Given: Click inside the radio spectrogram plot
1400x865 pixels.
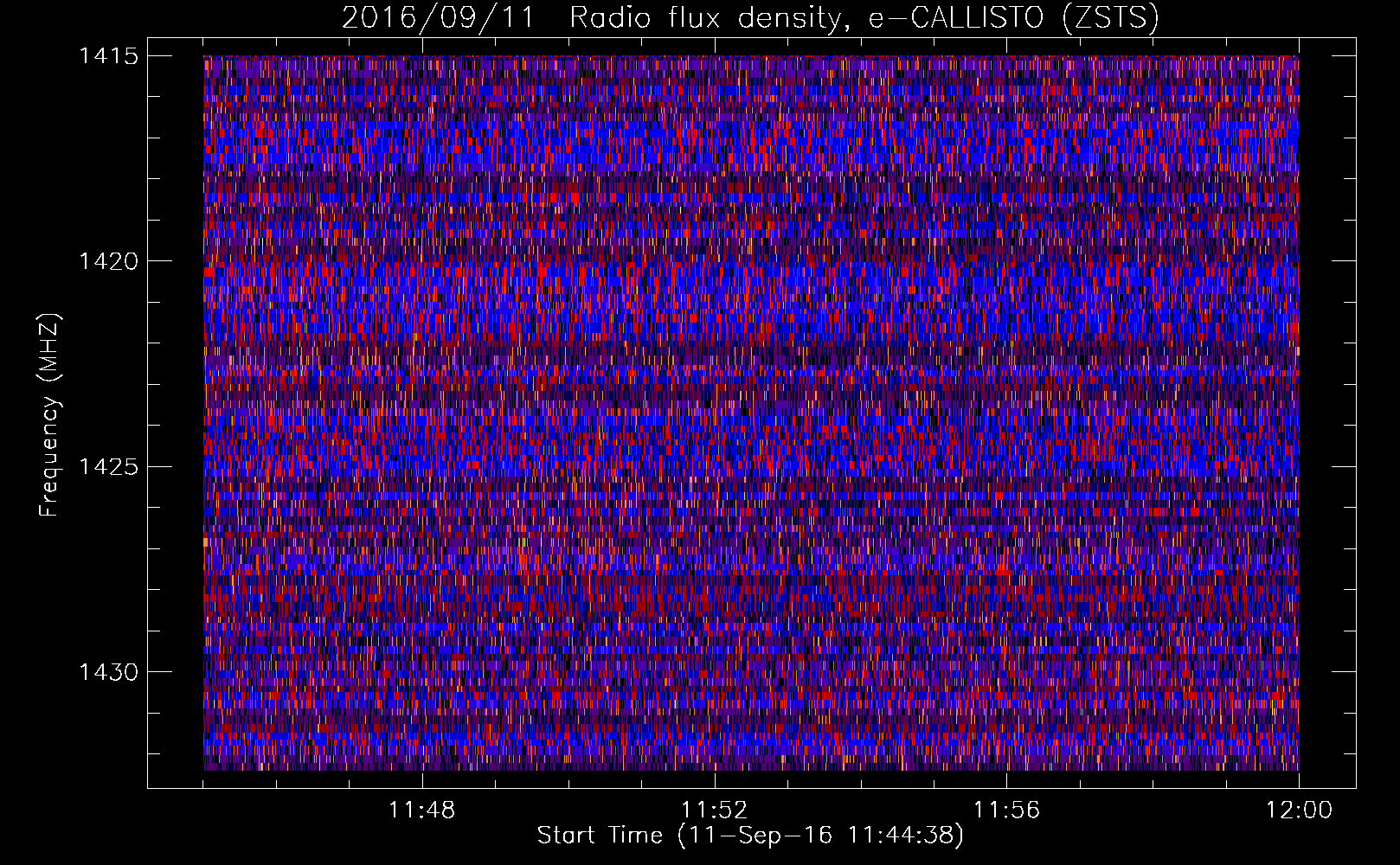Looking at the screenshot, I should click(x=751, y=413).
